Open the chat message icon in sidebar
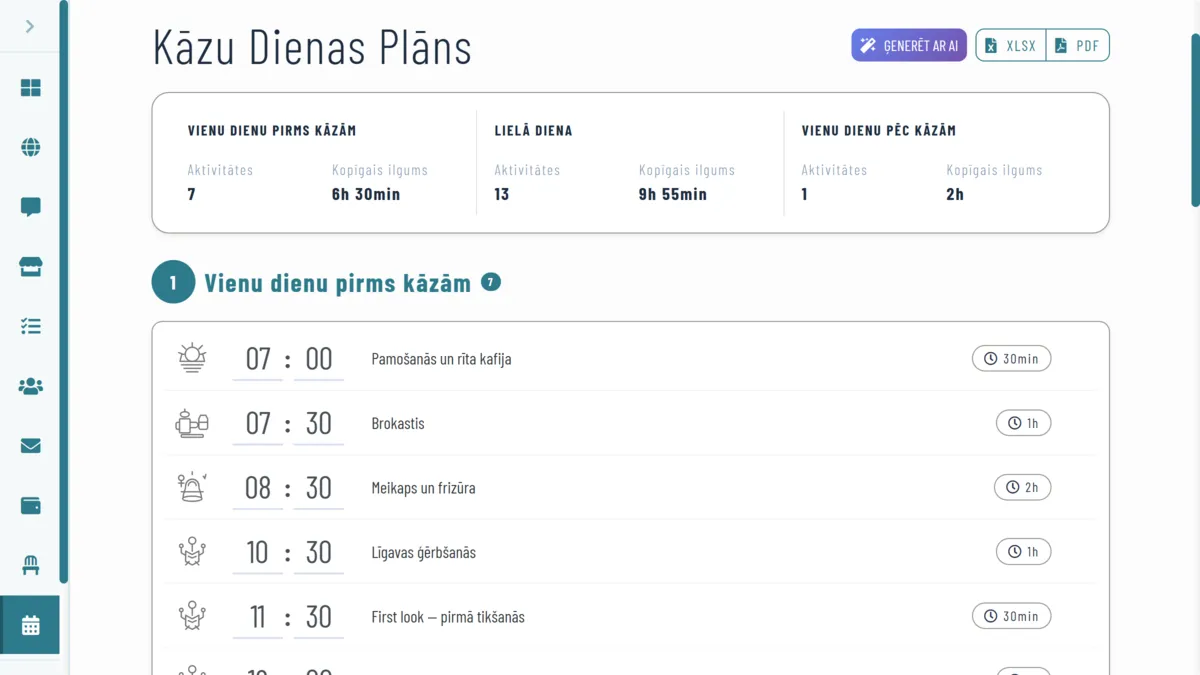This screenshot has width=1200, height=675. pyautogui.click(x=31, y=207)
